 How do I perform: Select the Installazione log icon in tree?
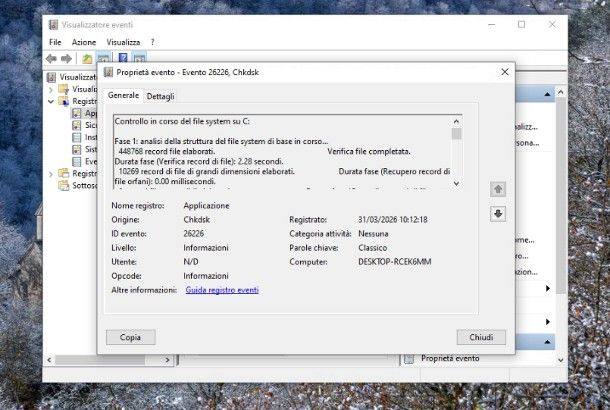[x=77, y=137]
